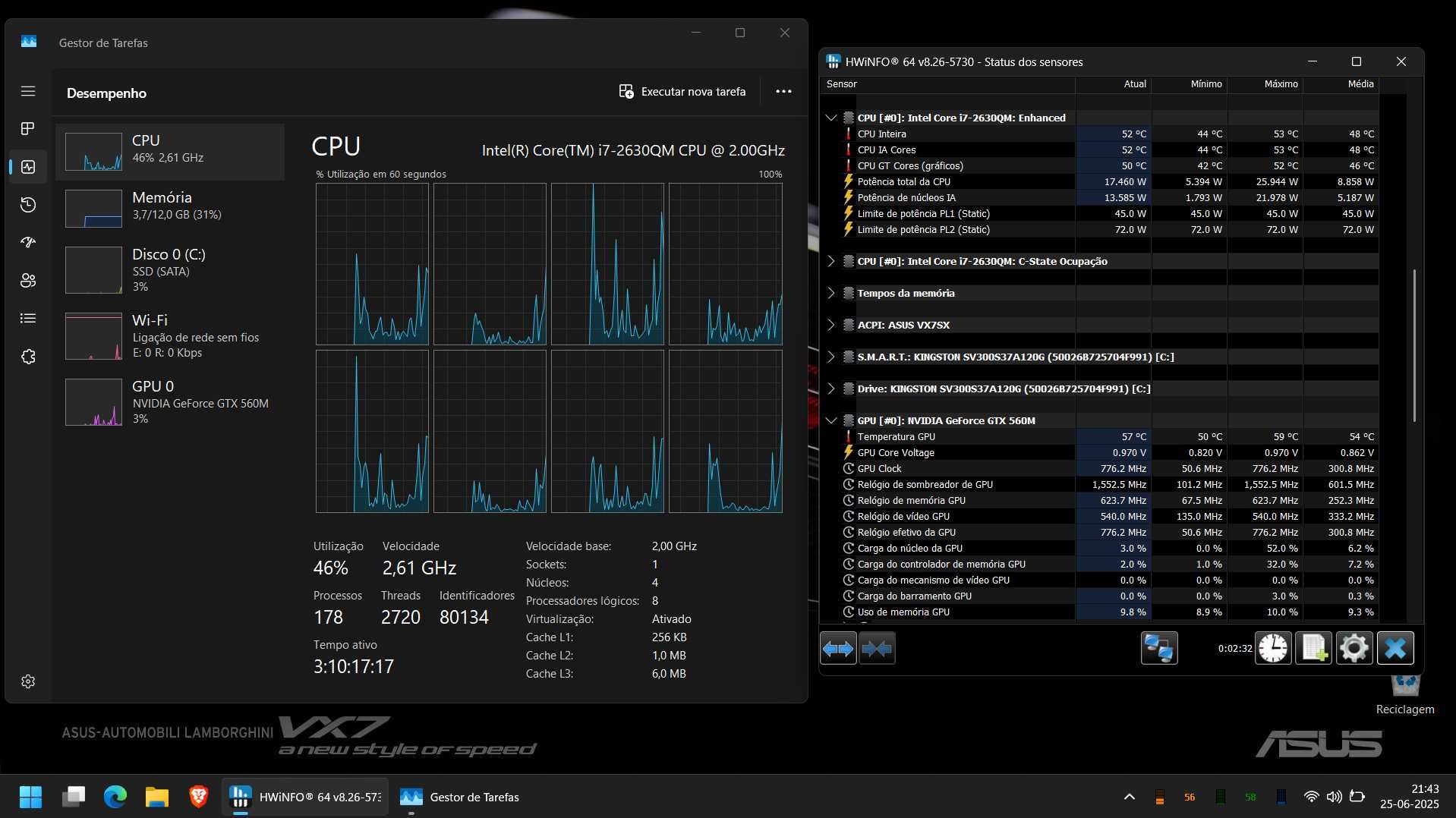Select Carga do núcleo da GPU row
This screenshot has width=1456, height=818.
tap(1099, 548)
